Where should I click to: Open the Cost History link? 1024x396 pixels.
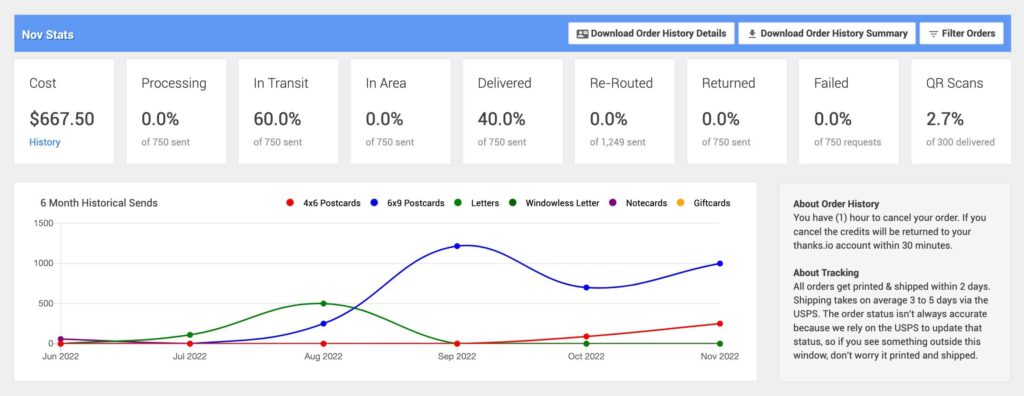click(x=45, y=142)
